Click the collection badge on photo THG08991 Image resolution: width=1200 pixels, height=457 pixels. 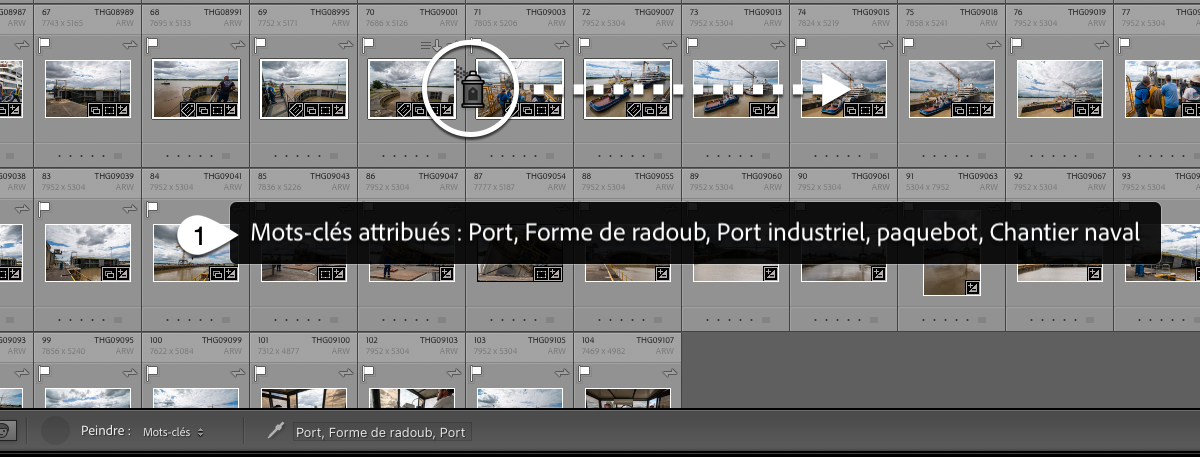(203, 109)
